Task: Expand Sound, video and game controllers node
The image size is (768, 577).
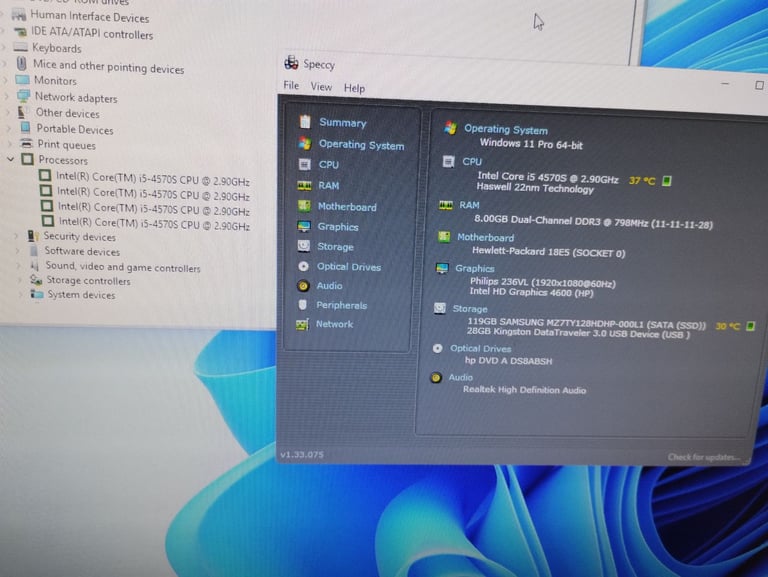Action: tap(19, 265)
